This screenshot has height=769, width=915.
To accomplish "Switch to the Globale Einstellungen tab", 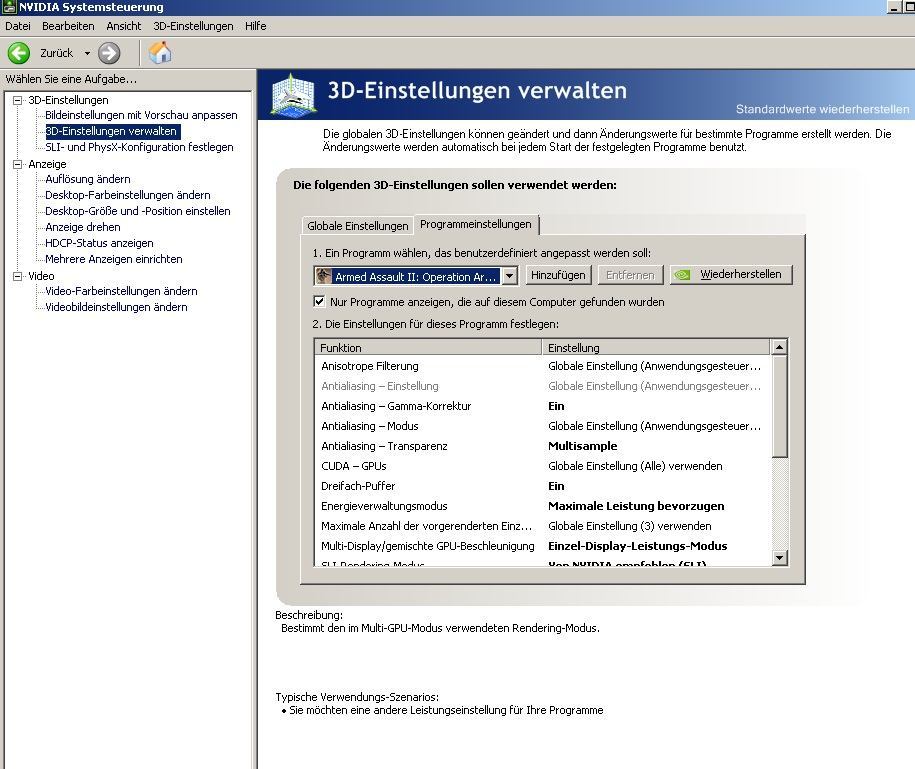I will pos(358,226).
